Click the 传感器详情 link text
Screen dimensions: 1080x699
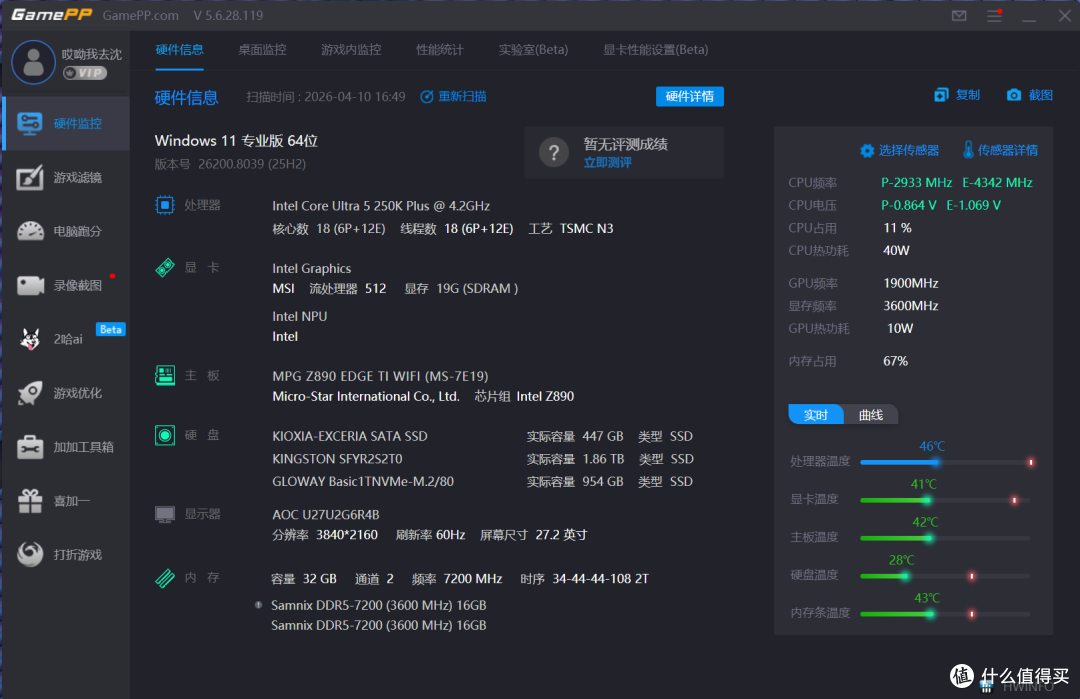coord(1008,150)
